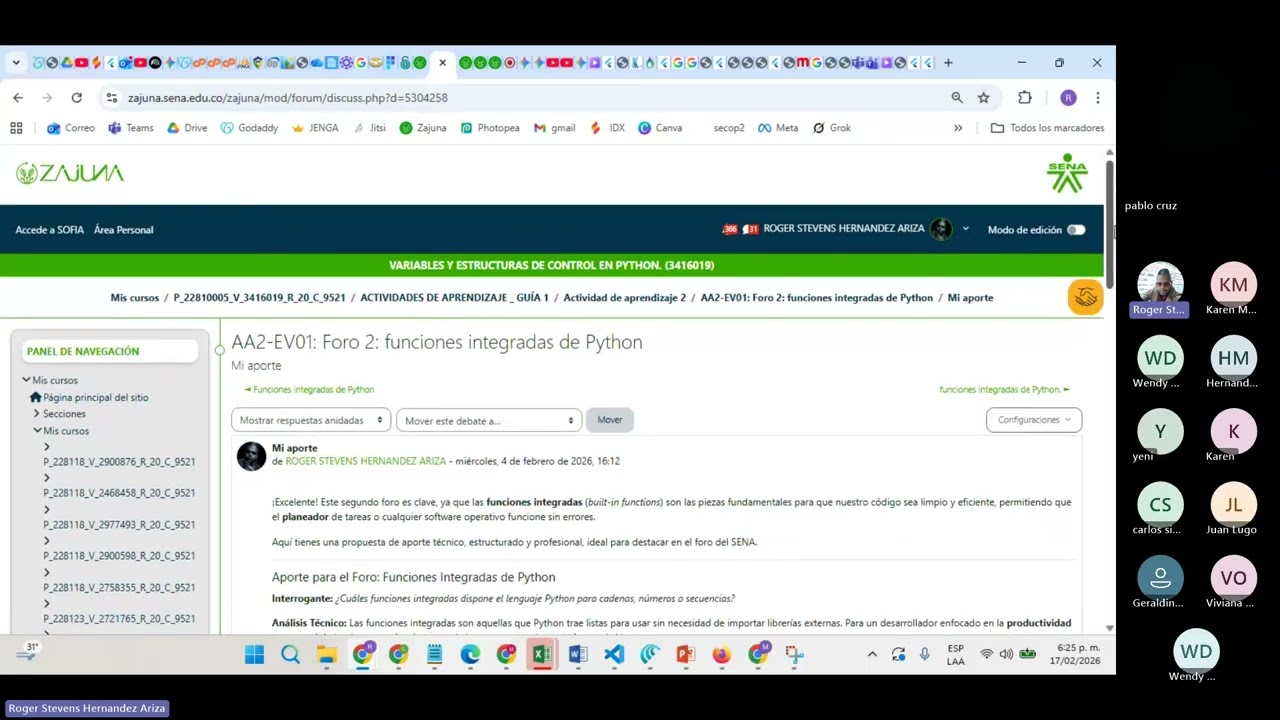
Task: Click the Zajuna logo
Action: pos(70,173)
